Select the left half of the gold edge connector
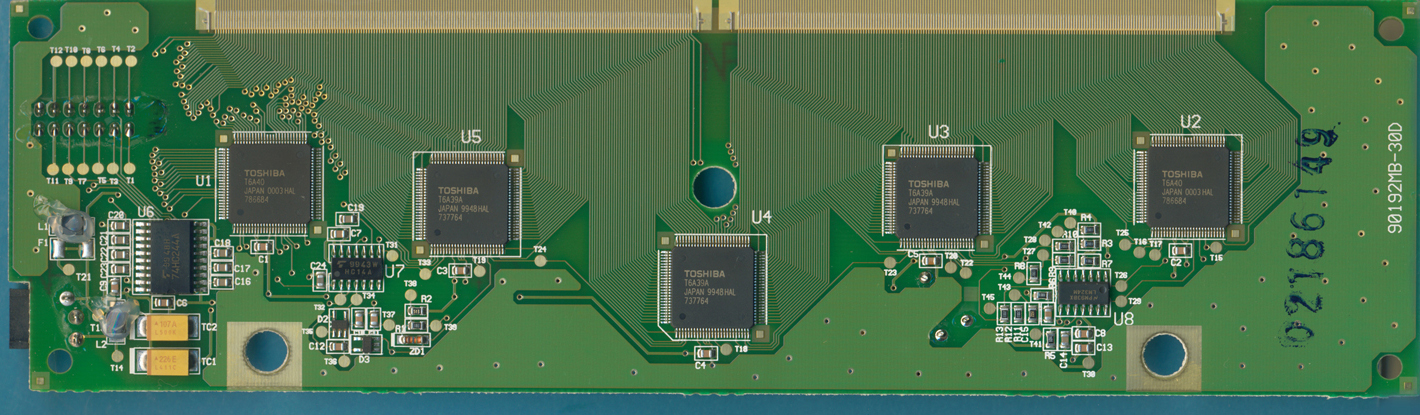This screenshot has height=415, width=1420. point(452,14)
